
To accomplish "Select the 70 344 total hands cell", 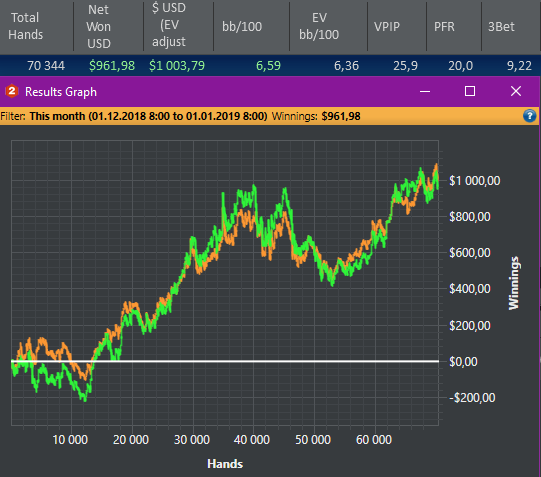I will (46, 66).
